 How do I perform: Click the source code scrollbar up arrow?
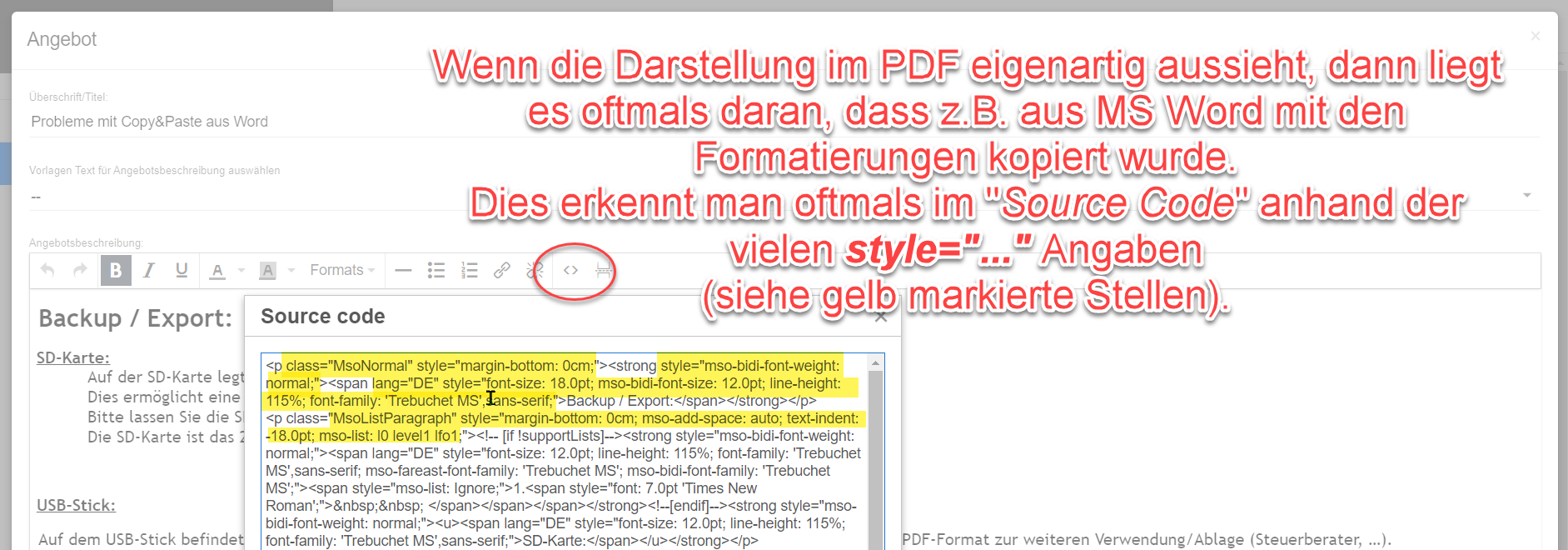tap(875, 363)
